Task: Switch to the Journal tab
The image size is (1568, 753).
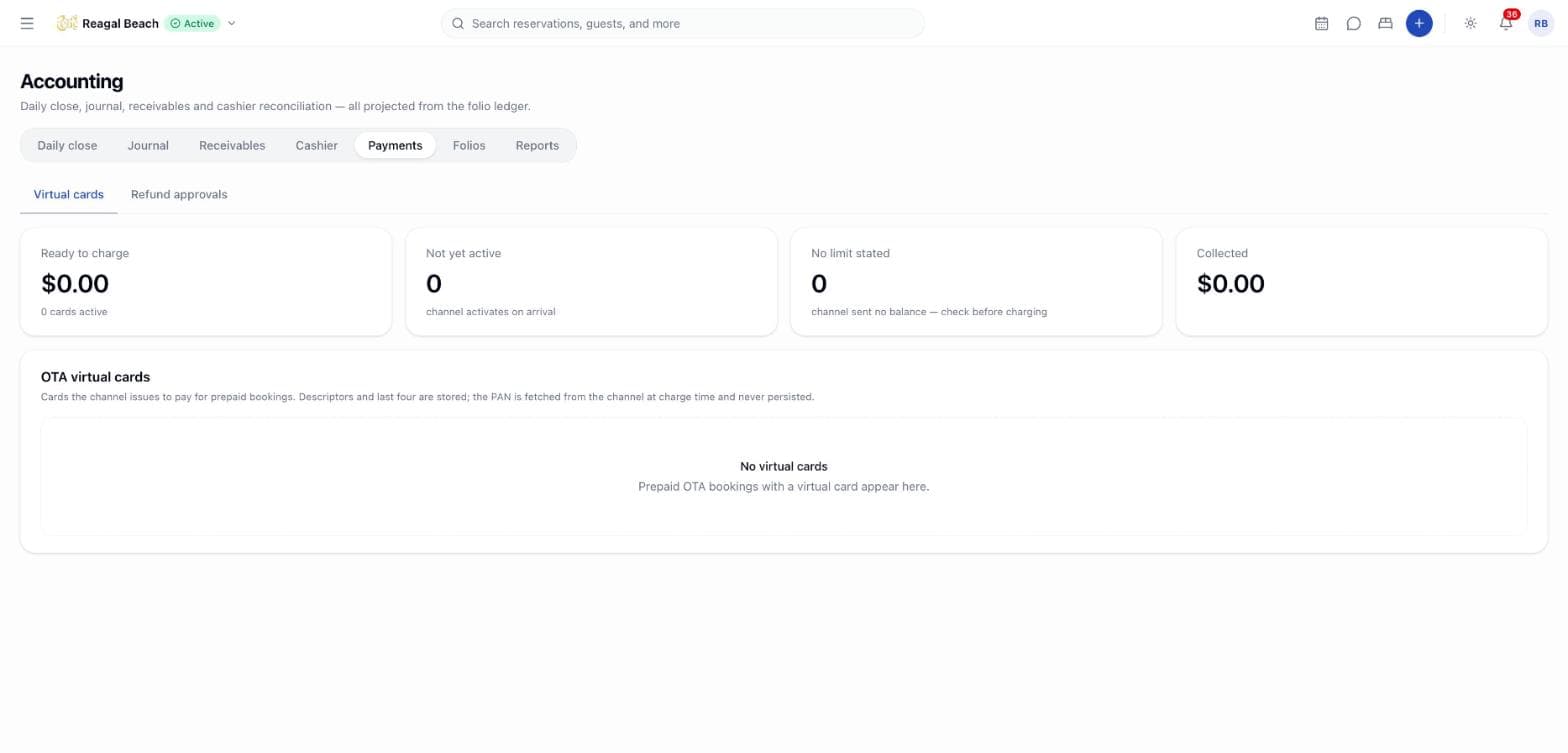Action: click(148, 145)
